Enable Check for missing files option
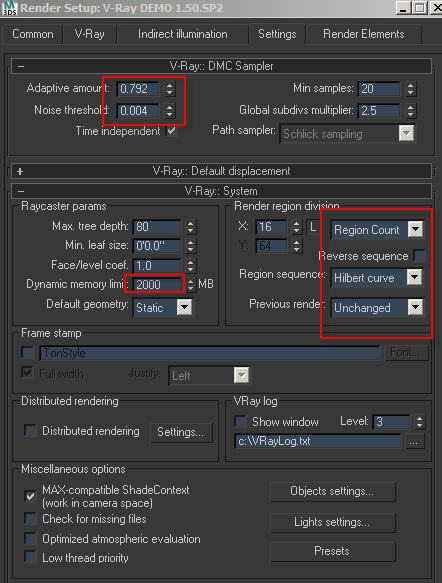442x583 pixels. click(30, 518)
